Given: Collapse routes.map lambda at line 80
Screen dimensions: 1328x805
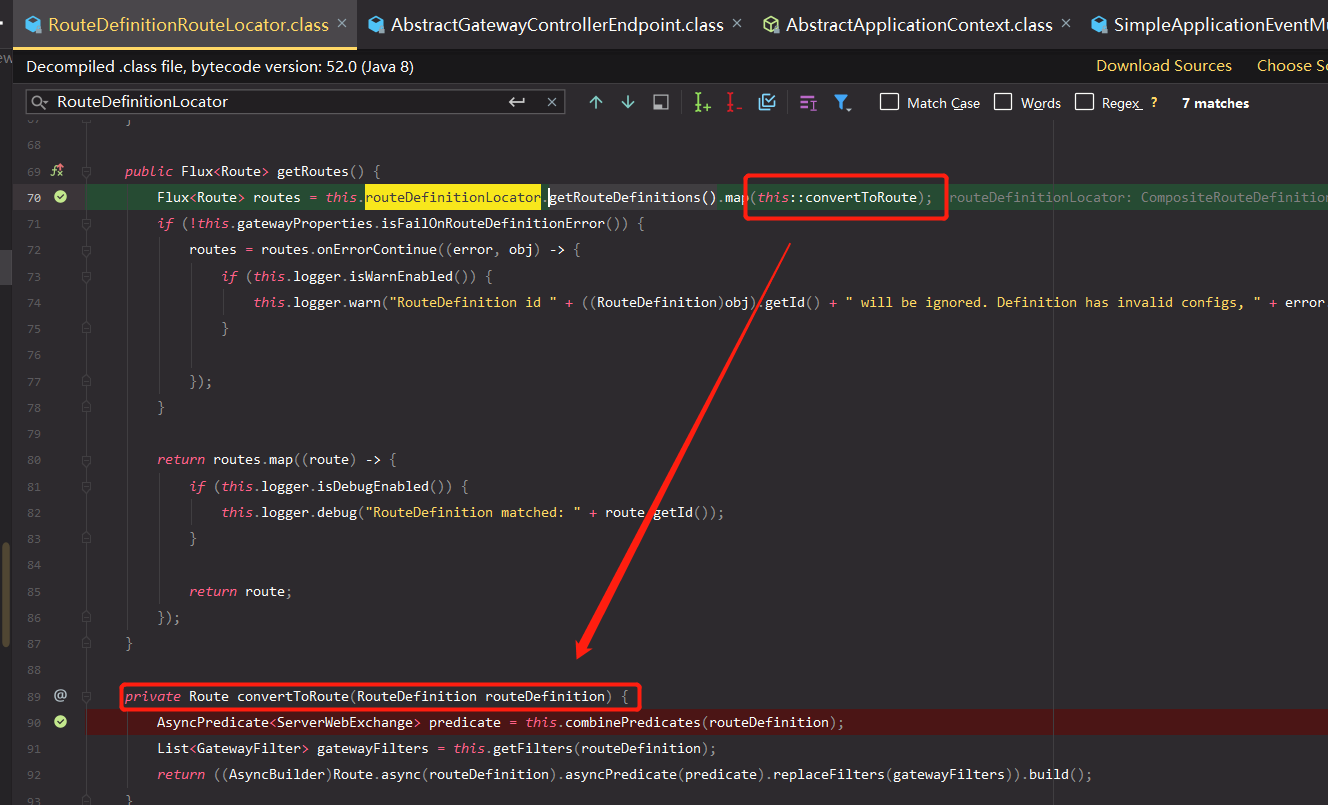Looking at the screenshot, I should coord(87,459).
